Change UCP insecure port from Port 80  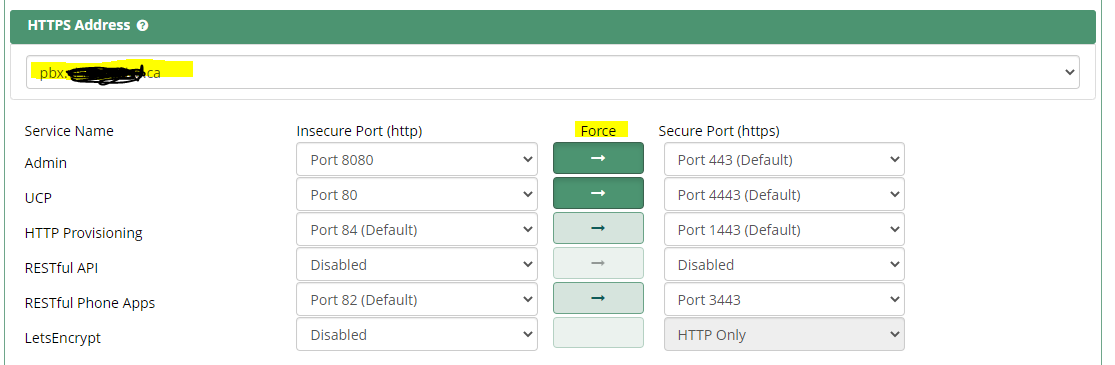point(417,194)
